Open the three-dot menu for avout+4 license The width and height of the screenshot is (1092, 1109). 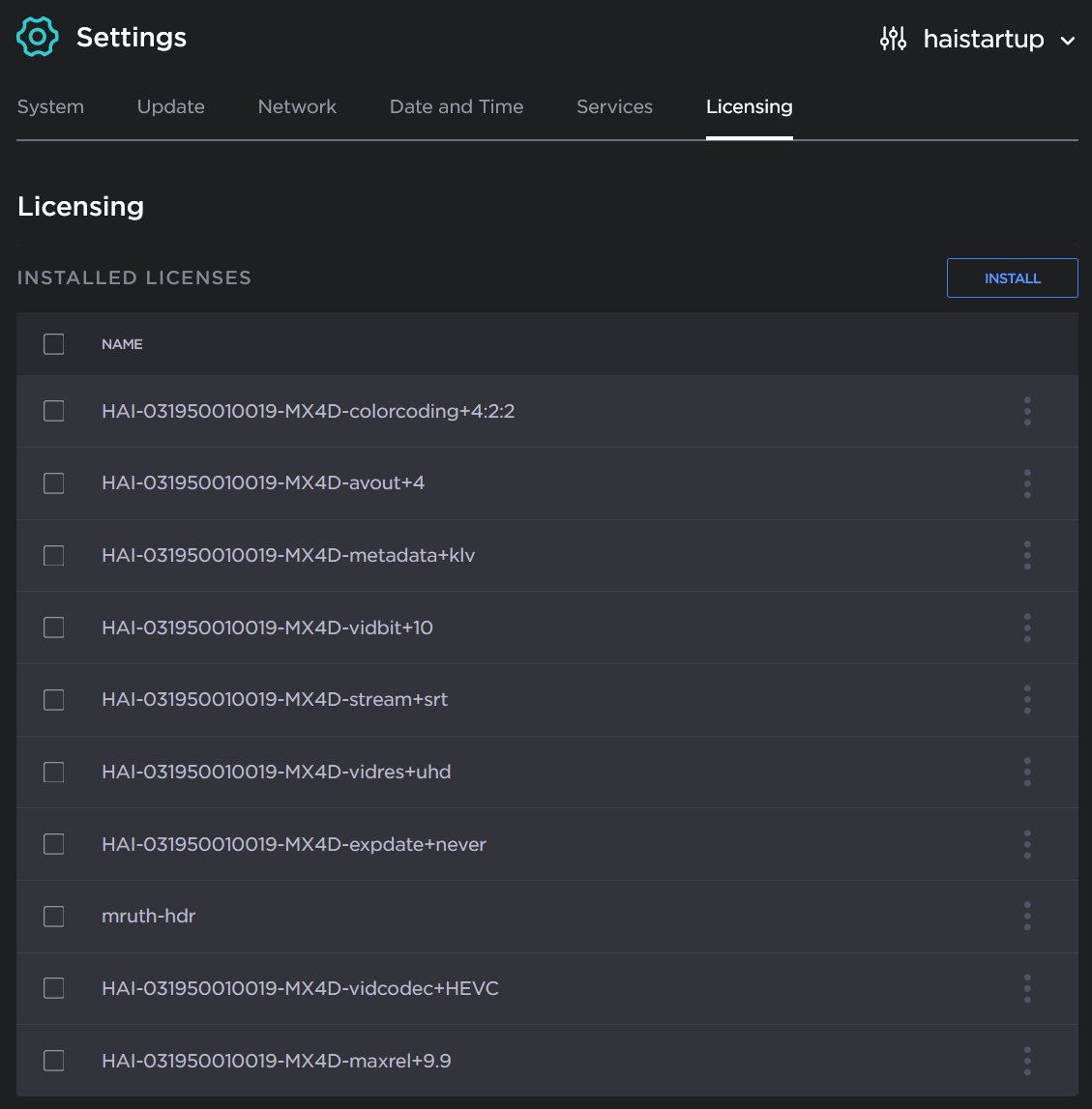[x=1027, y=483]
